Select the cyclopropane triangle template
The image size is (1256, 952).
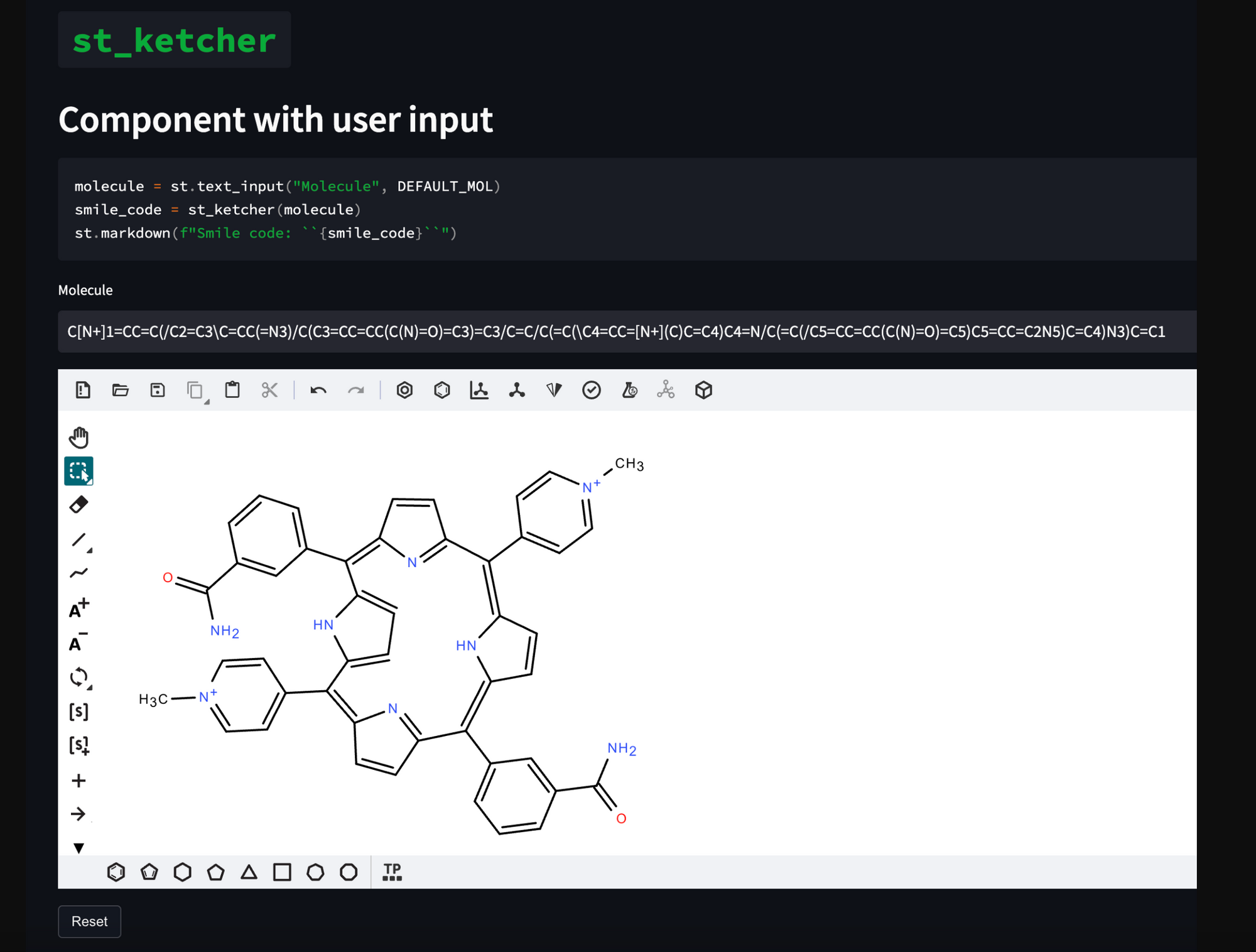249,872
